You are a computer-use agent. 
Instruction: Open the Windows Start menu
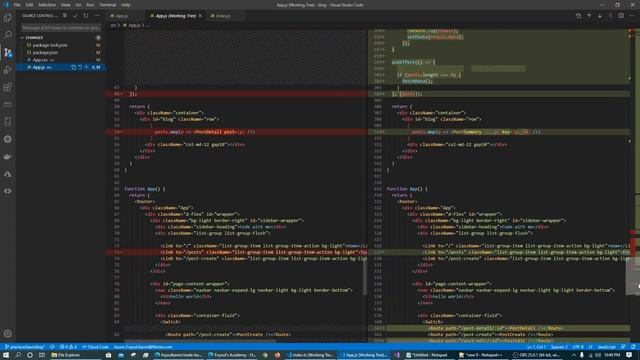(x=6, y=355)
